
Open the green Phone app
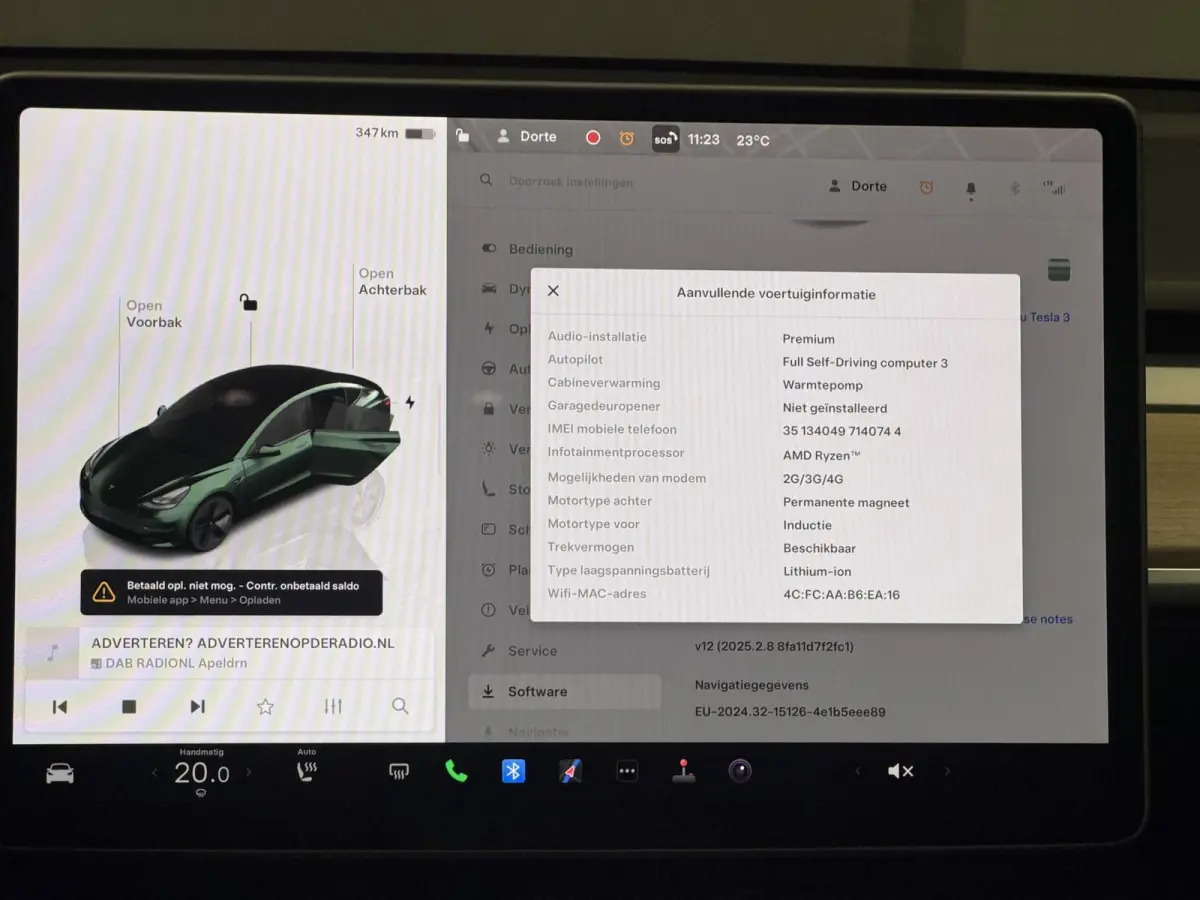pos(456,771)
